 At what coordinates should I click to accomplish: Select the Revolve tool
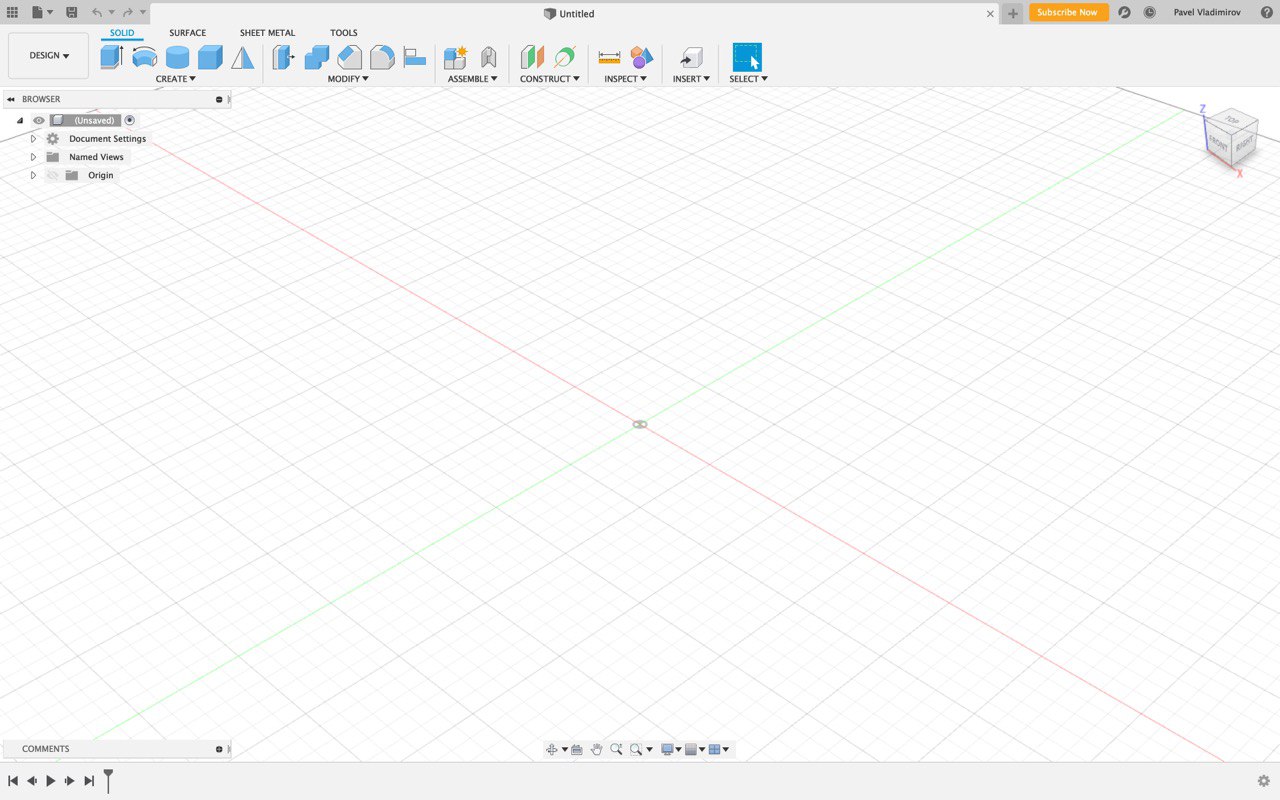145,57
